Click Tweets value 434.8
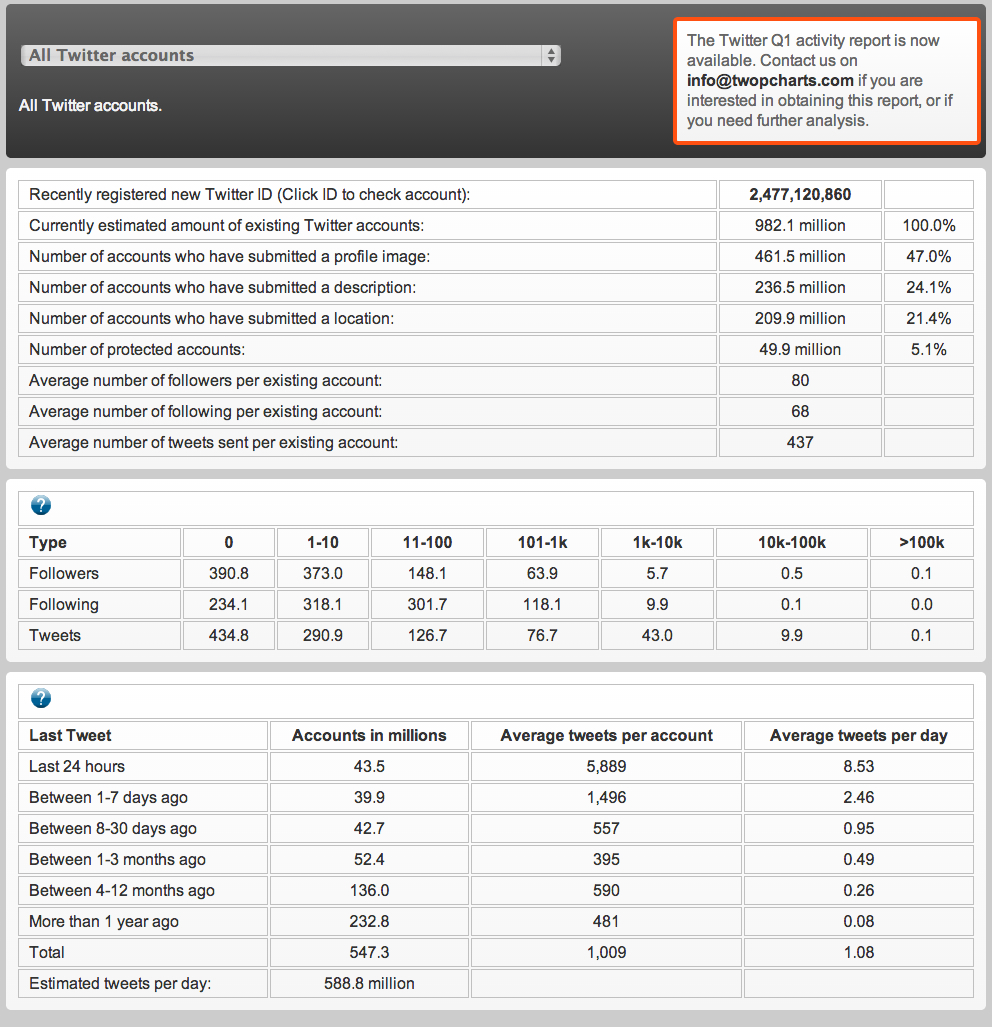The image size is (992, 1027). tap(229, 635)
